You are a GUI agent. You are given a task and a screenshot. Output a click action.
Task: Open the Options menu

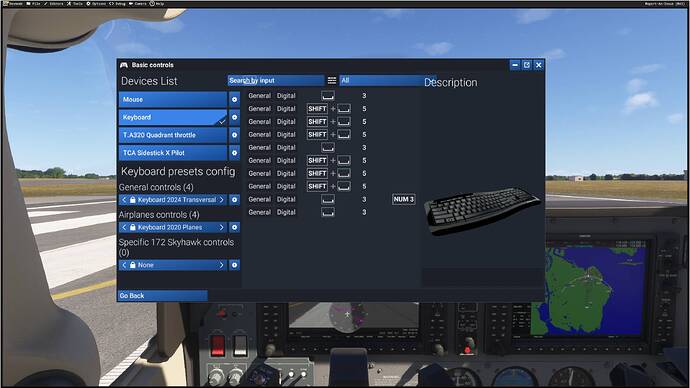pyautogui.click(x=96, y=4)
